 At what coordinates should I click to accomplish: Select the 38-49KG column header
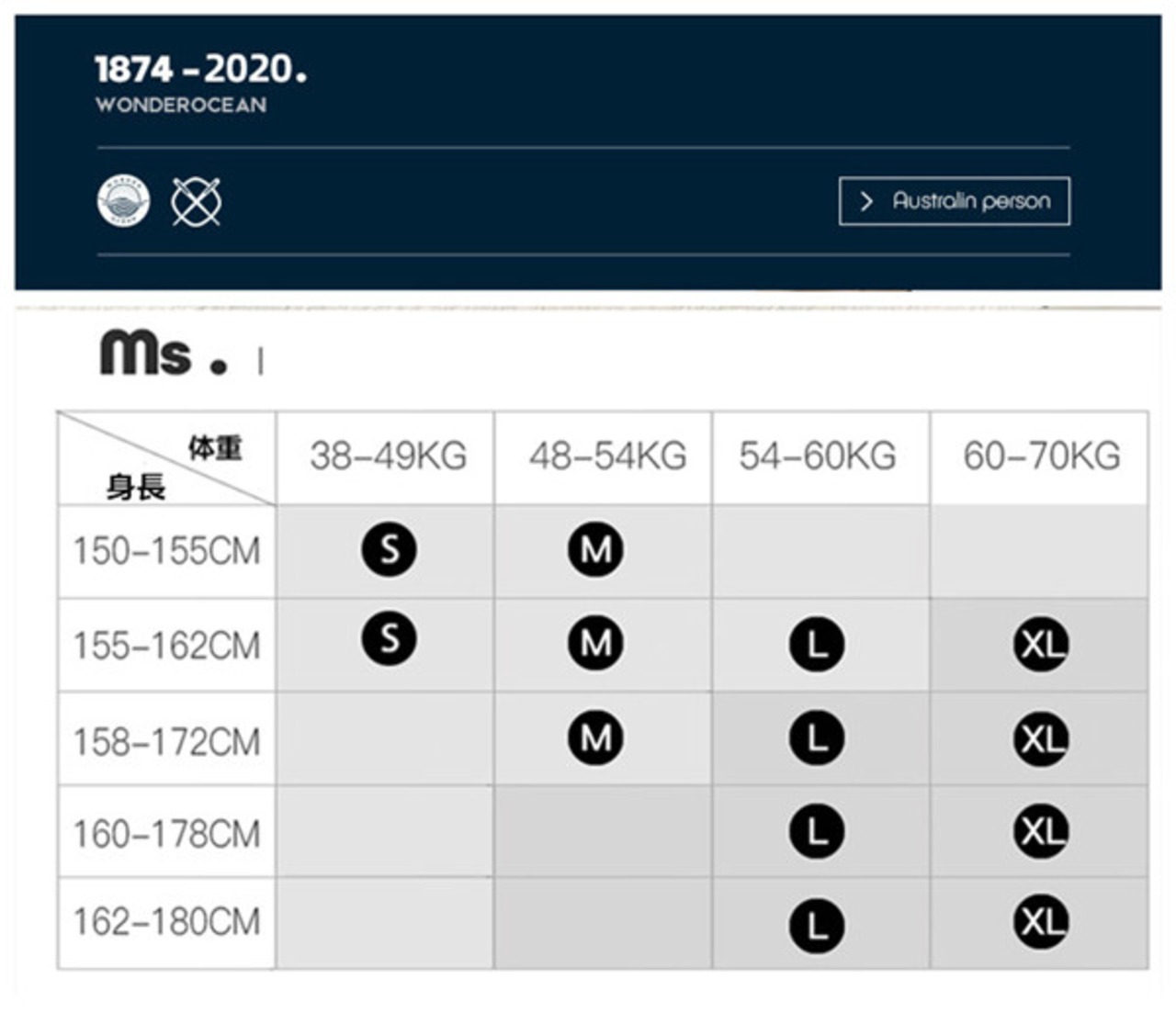pos(388,456)
